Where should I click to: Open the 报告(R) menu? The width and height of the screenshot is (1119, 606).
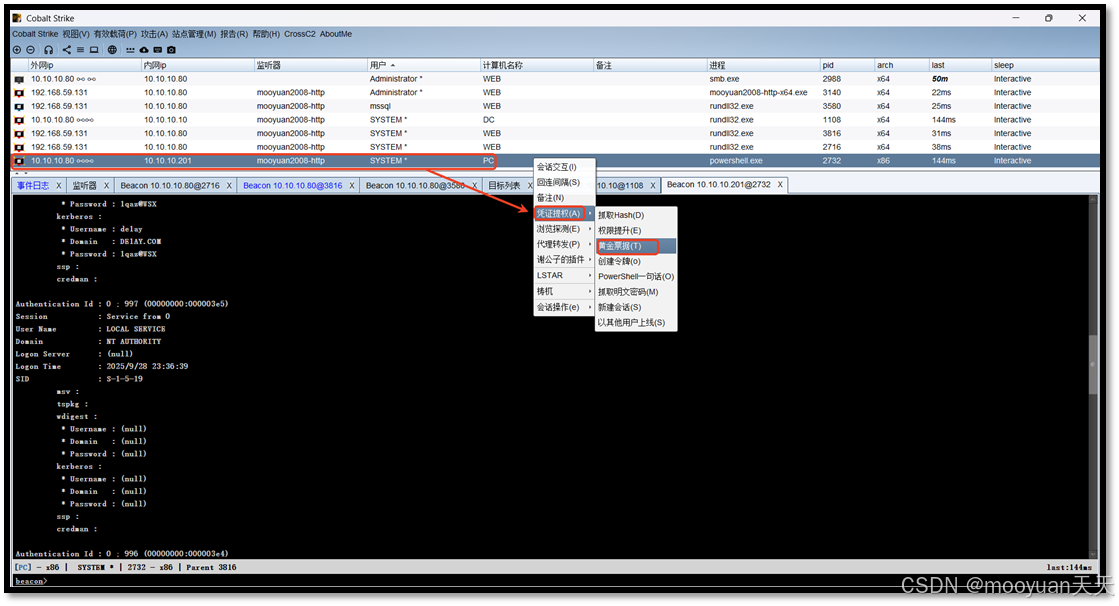234,34
